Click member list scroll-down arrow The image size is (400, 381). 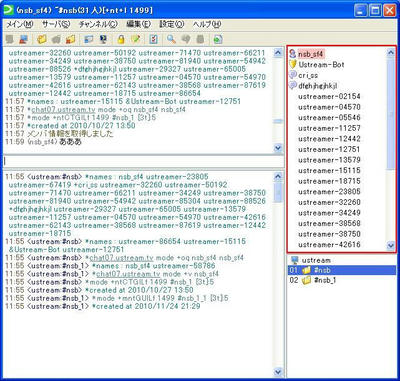(391, 246)
